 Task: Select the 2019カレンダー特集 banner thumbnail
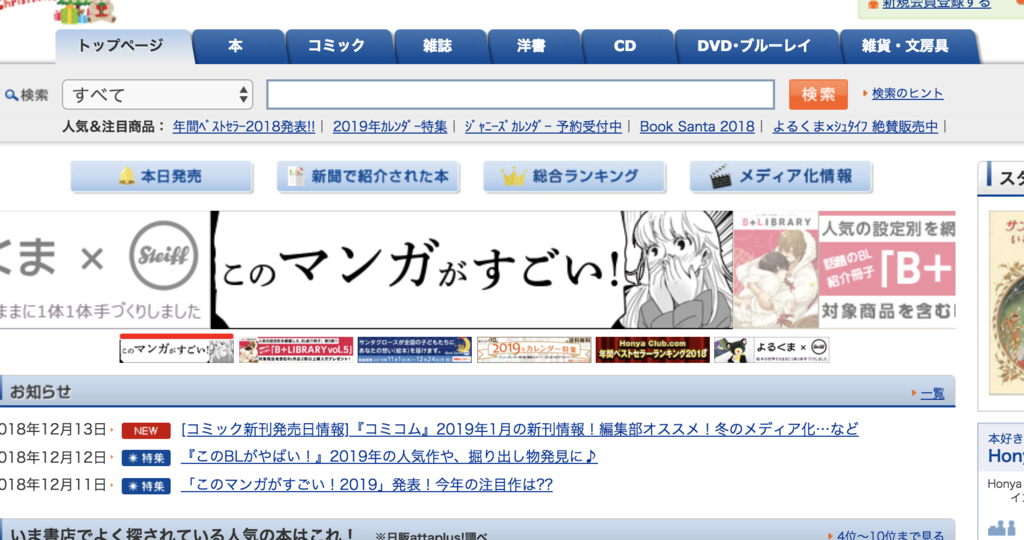pos(534,349)
